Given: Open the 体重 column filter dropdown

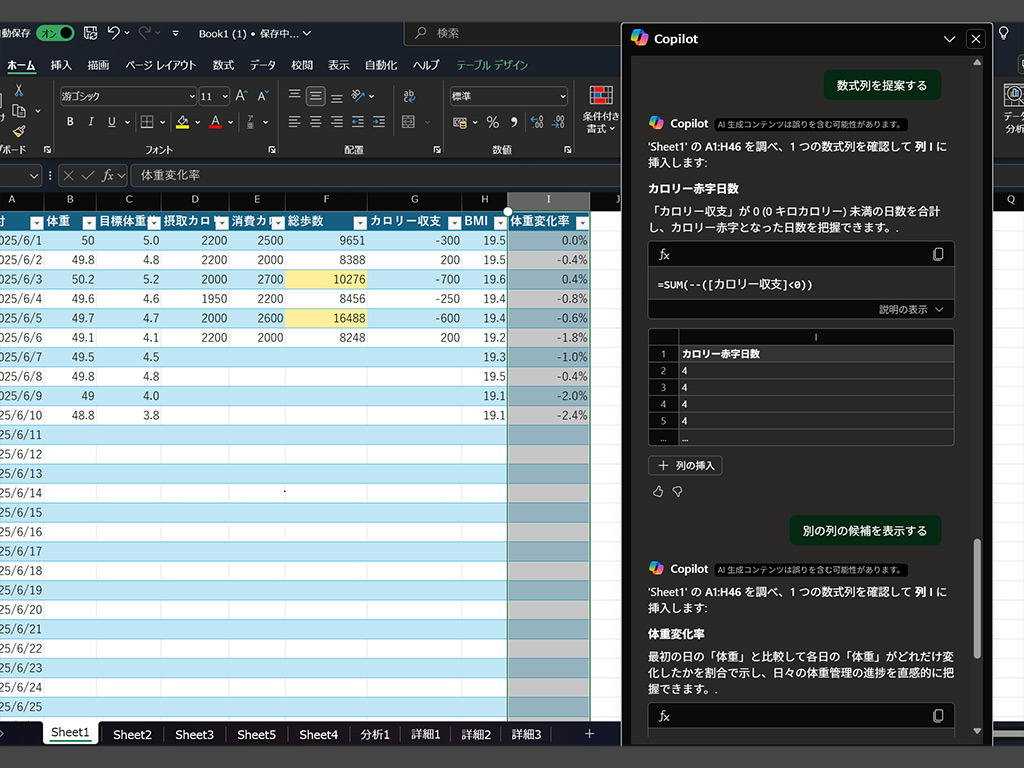Looking at the screenshot, I should [x=89, y=223].
